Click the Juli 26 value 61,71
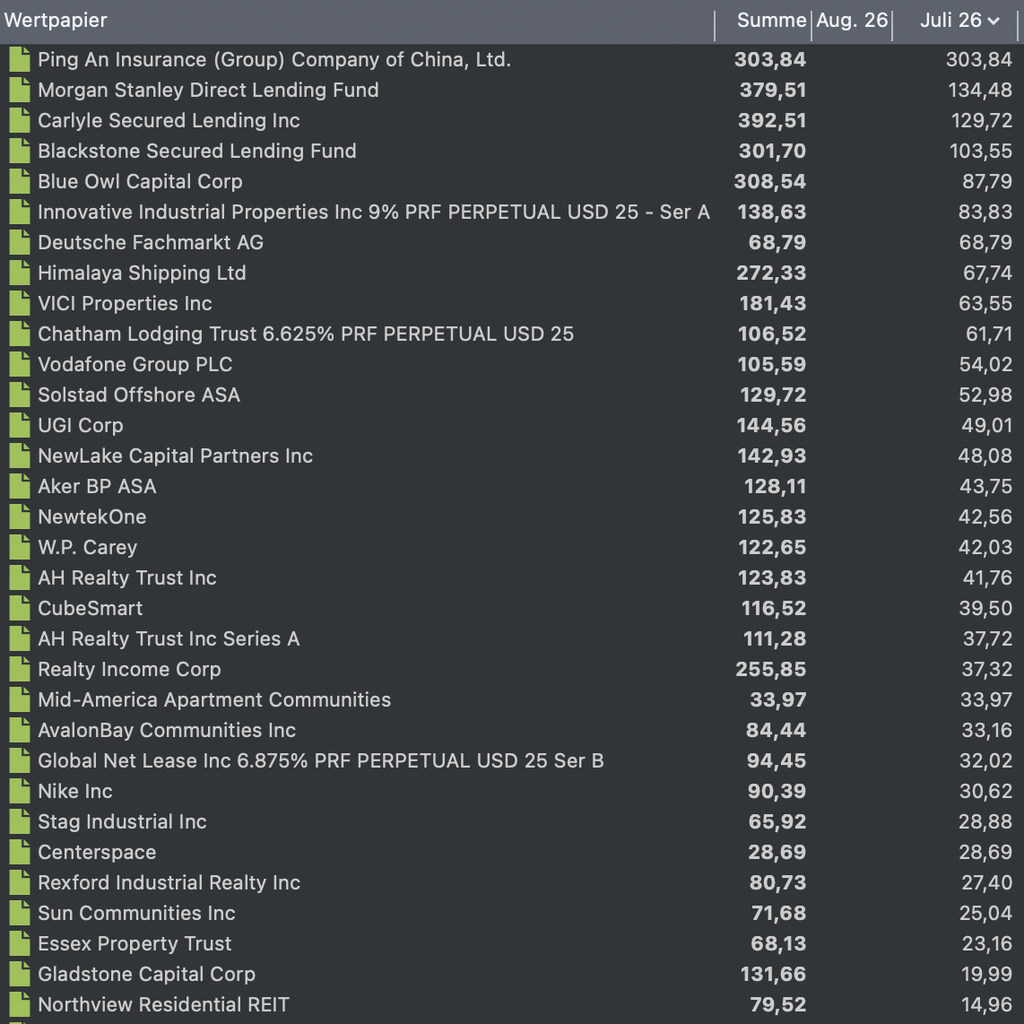 [989, 334]
